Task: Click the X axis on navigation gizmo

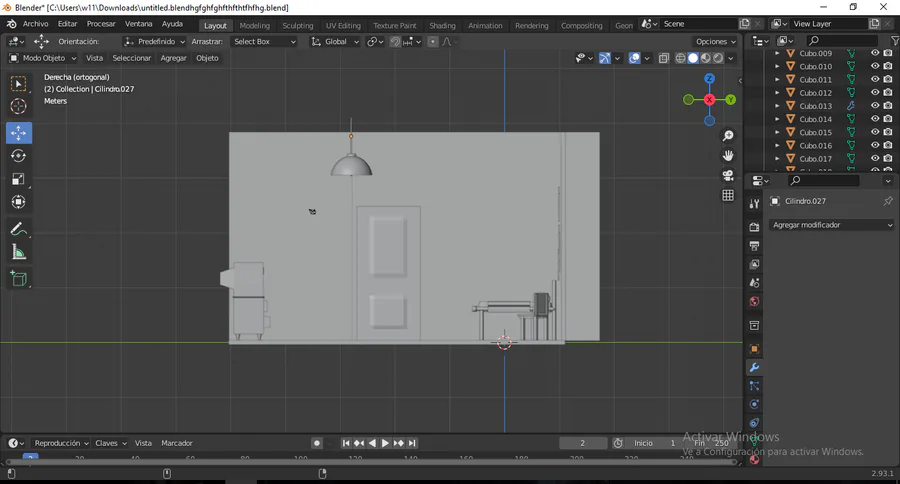Action: [x=709, y=99]
